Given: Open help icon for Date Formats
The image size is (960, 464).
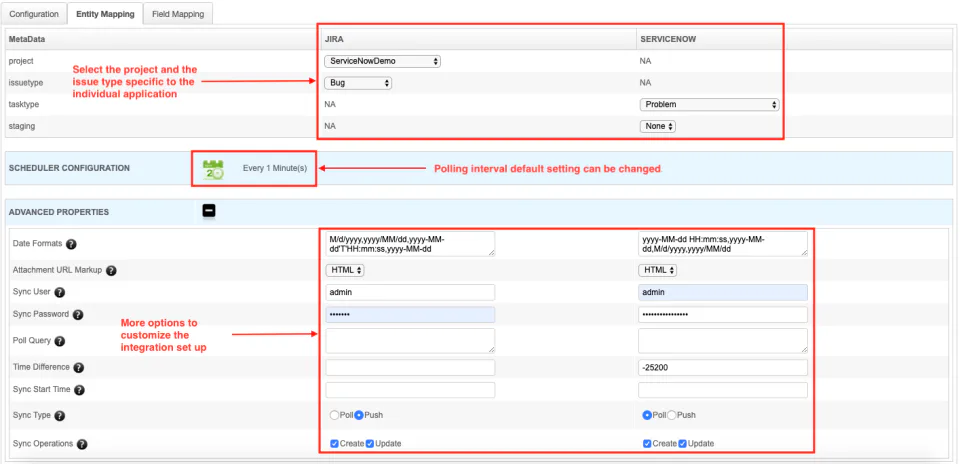Looking at the screenshot, I should click(71, 244).
